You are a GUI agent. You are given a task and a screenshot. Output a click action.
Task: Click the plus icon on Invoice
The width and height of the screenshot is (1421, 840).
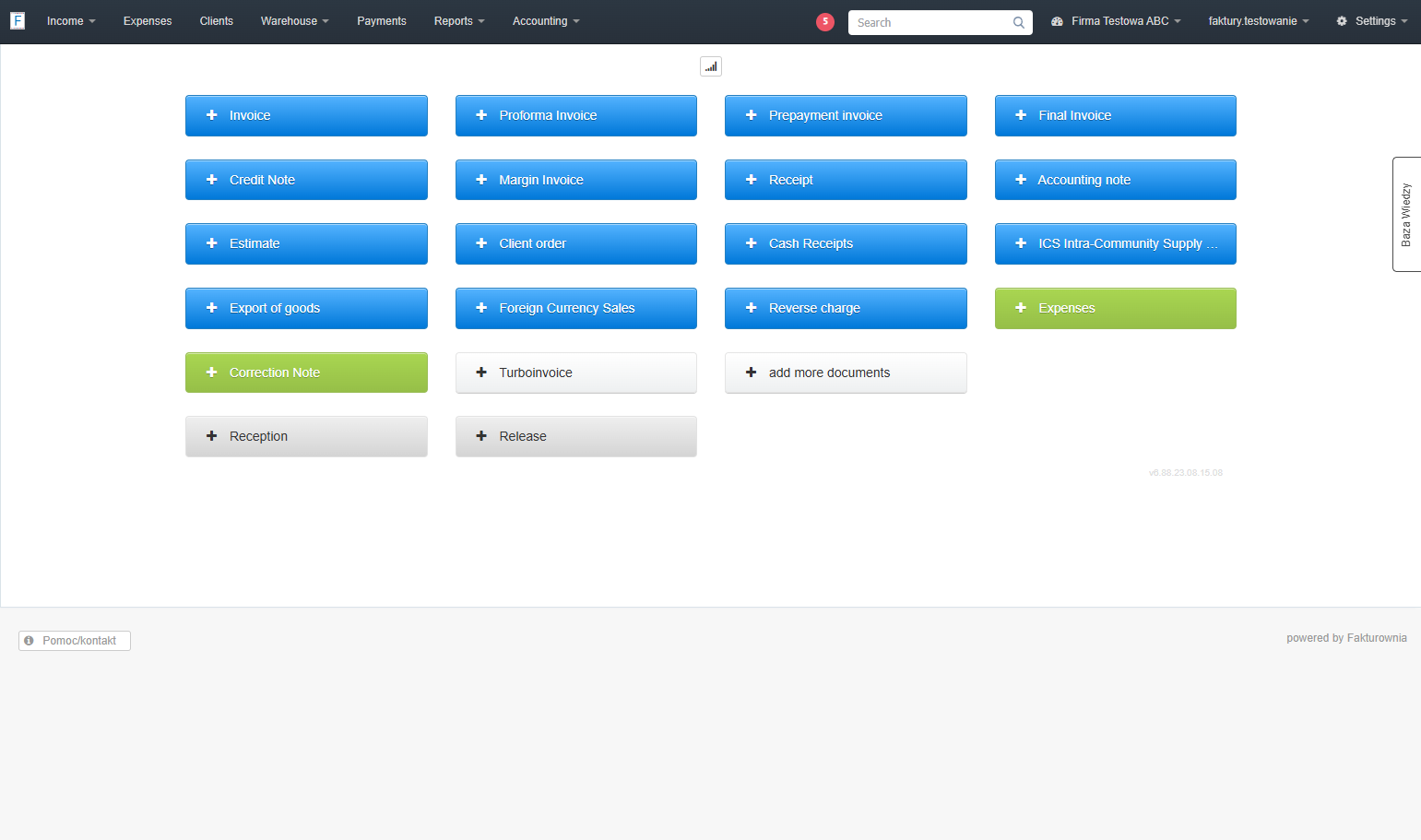[211, 115]
